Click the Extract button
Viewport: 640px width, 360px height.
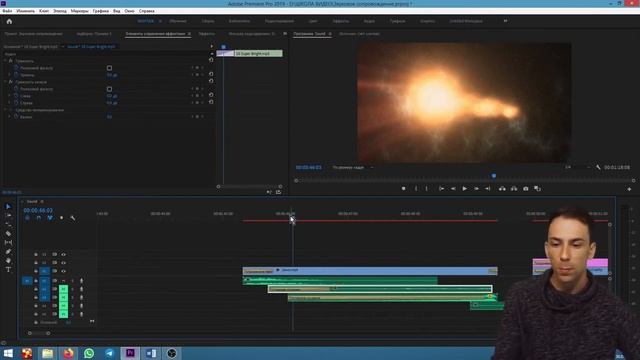click(x=514, y=189)
